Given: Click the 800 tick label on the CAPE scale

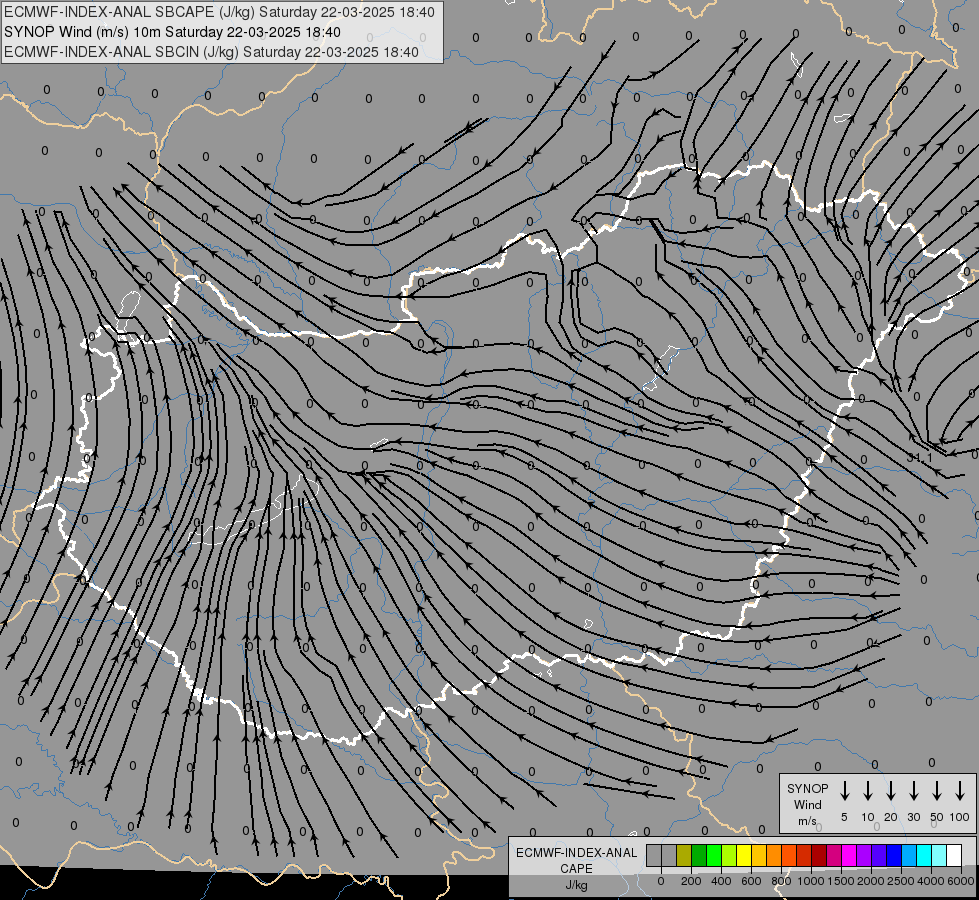Looking at the screenshot, I should pos(781,881).
